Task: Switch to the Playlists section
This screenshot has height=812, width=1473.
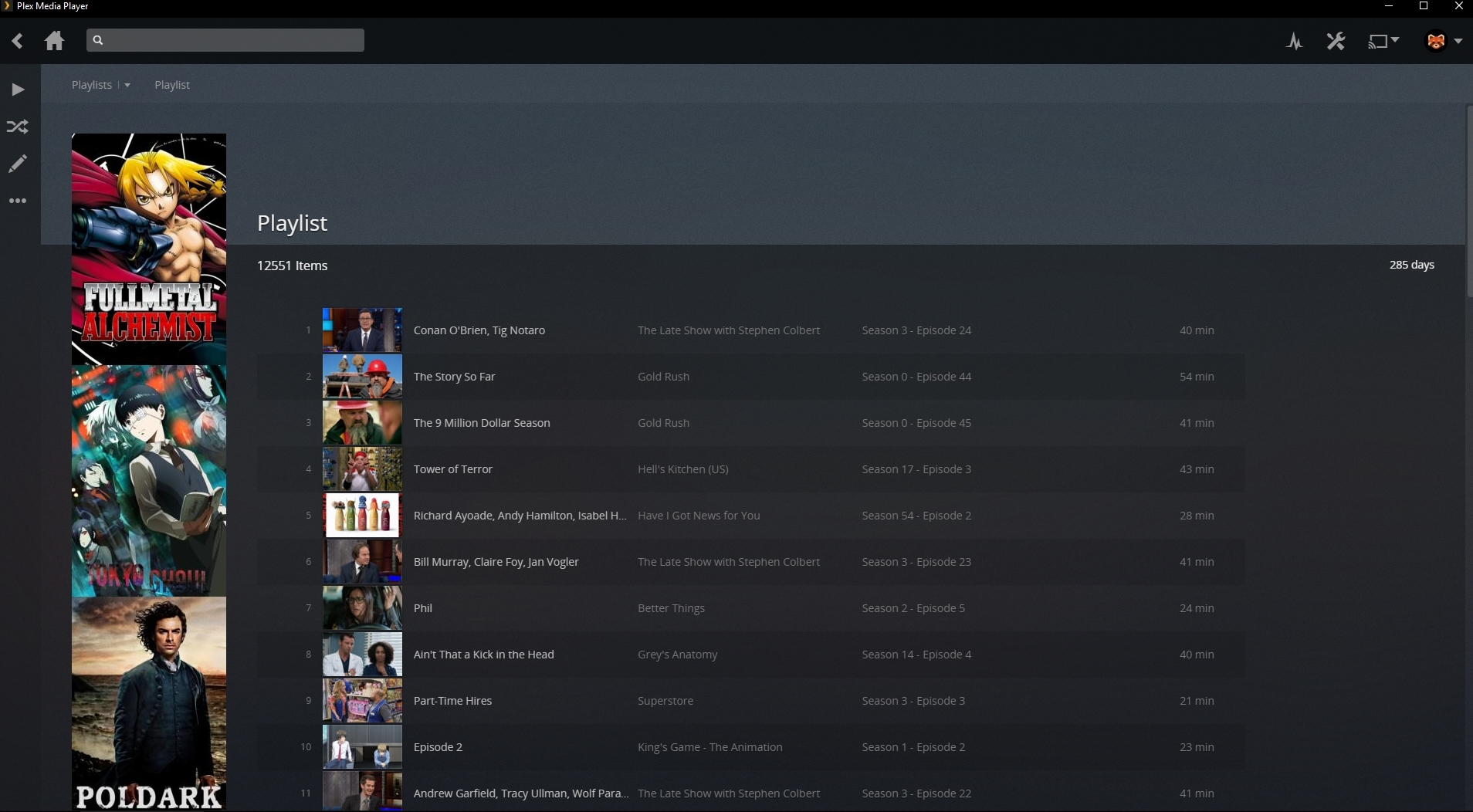Action: coord(90,85)
